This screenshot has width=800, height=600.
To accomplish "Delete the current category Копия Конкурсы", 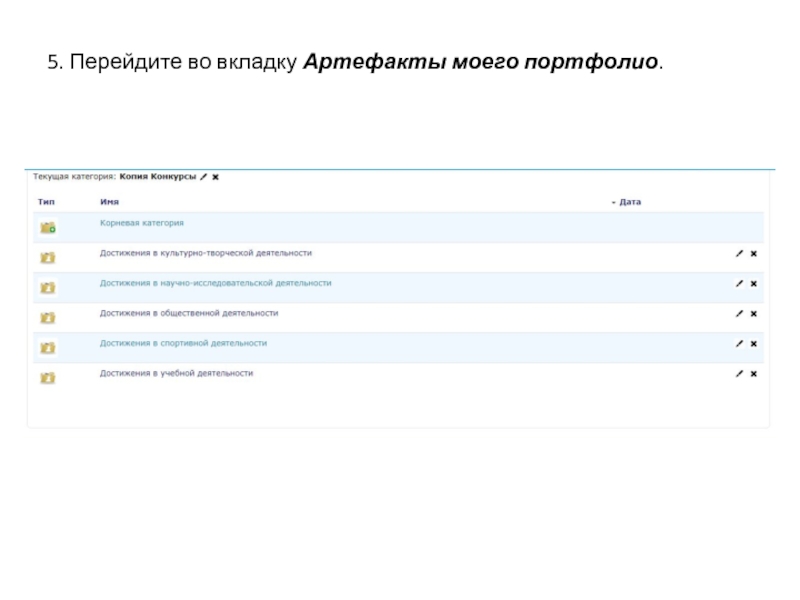I will pos(215,177).
